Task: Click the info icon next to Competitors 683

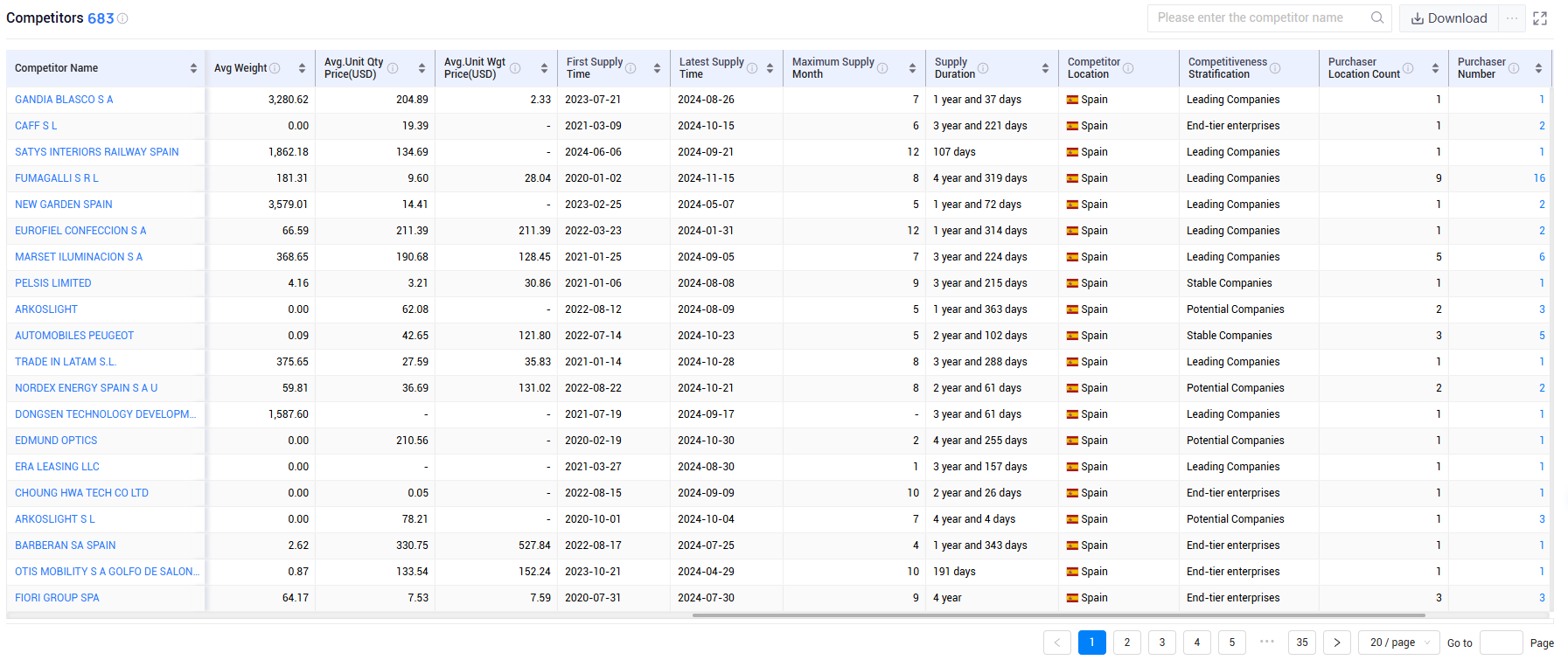Action: 122,18
